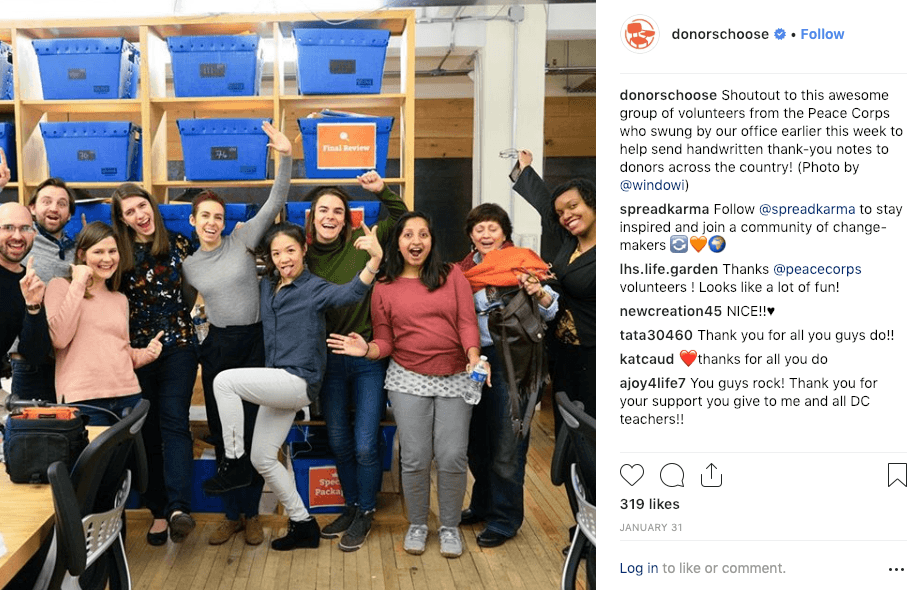The image size is (921, 590).
Task: Save the post with the bookmark icon
Action: click(x=897, y=475)
